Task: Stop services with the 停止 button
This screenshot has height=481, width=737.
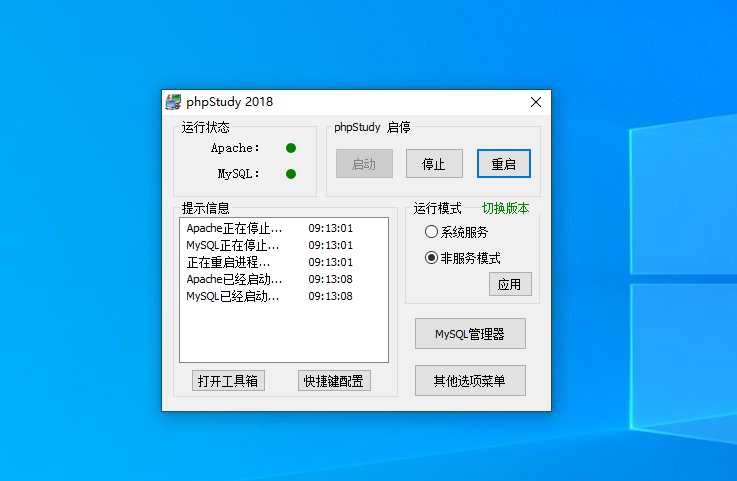Action: pos(434,164)
